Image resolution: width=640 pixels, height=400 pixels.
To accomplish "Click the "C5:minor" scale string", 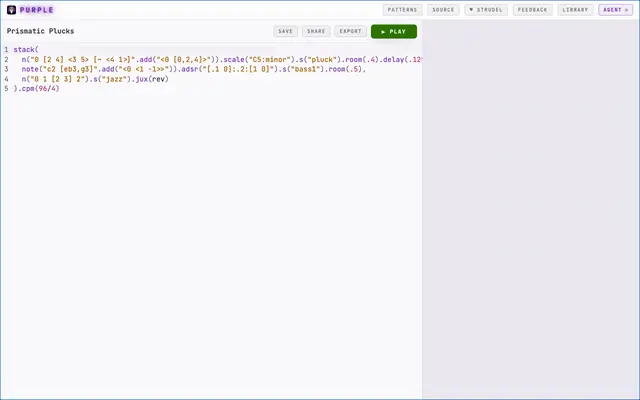I will (269, 60).
